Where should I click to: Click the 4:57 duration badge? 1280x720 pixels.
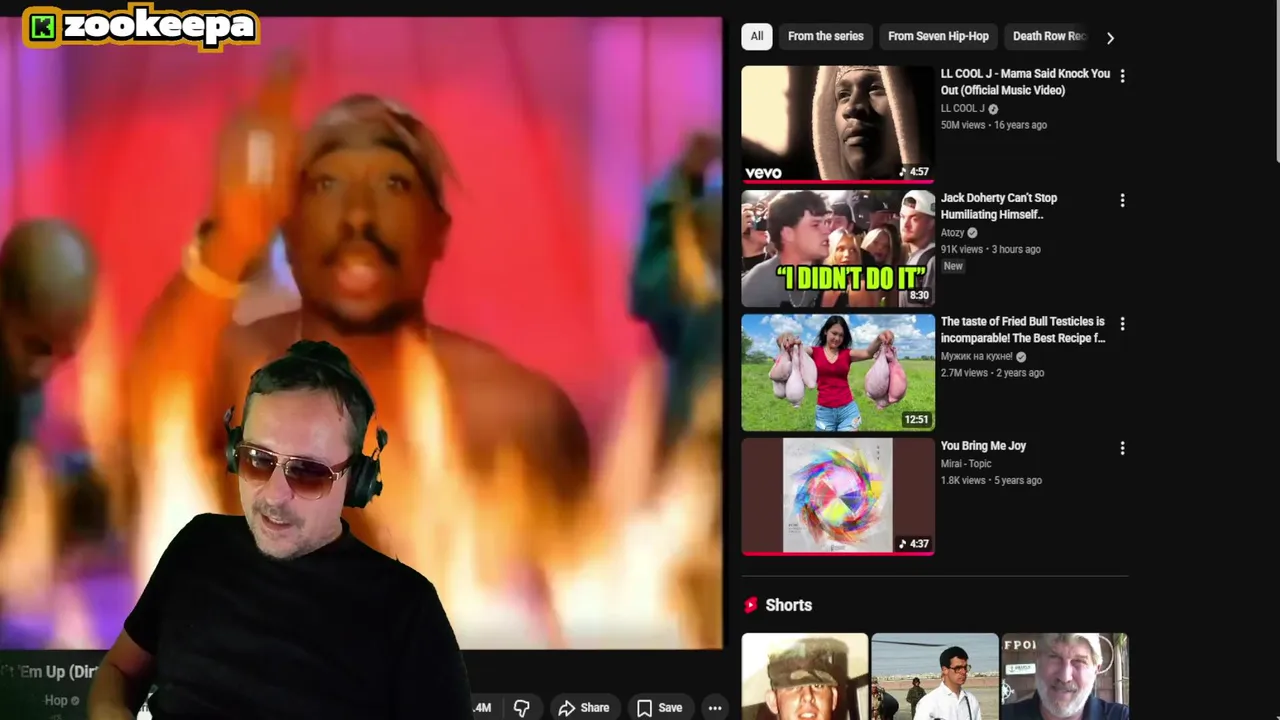coord(914,172)
